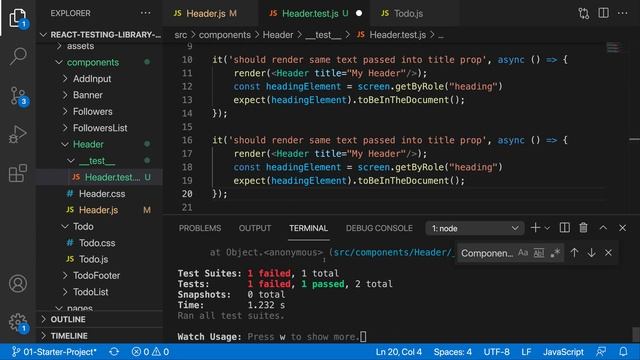This screenshot has height=360, width=640.
Task: Toggle Match Whole Word in terminal find
Action: point(539,253)
